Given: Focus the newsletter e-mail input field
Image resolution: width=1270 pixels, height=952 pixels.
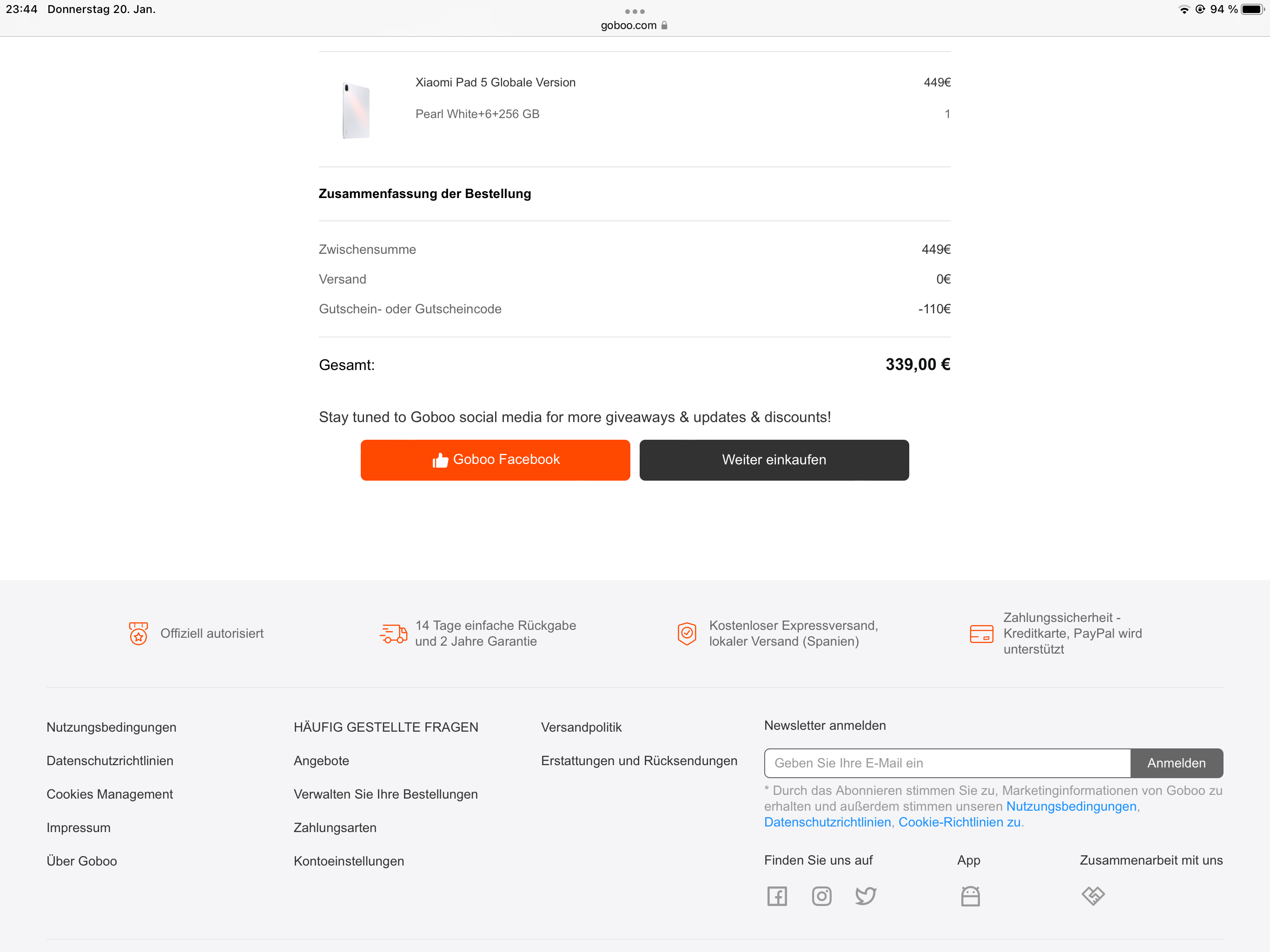Looking at the screenshot, I should pyautogui.click(x=947, y=763).
